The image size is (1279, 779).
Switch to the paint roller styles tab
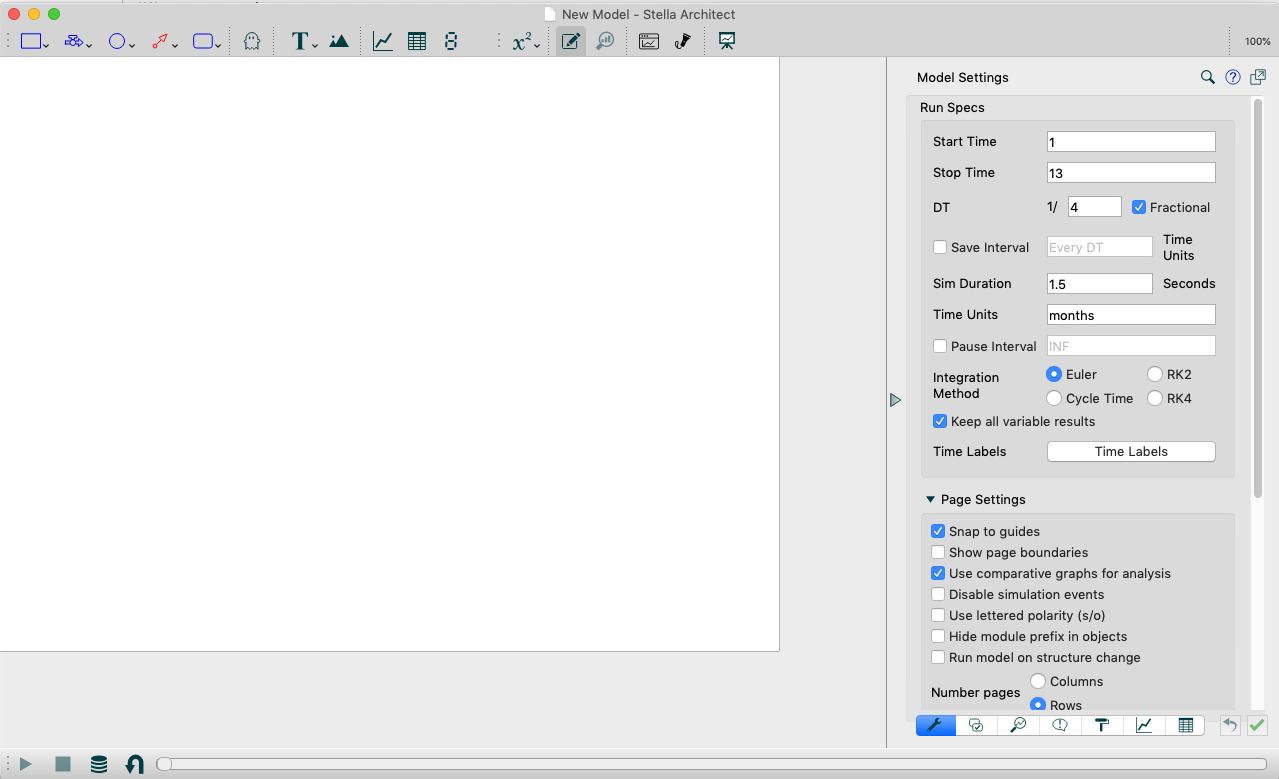click(1101, 726)
